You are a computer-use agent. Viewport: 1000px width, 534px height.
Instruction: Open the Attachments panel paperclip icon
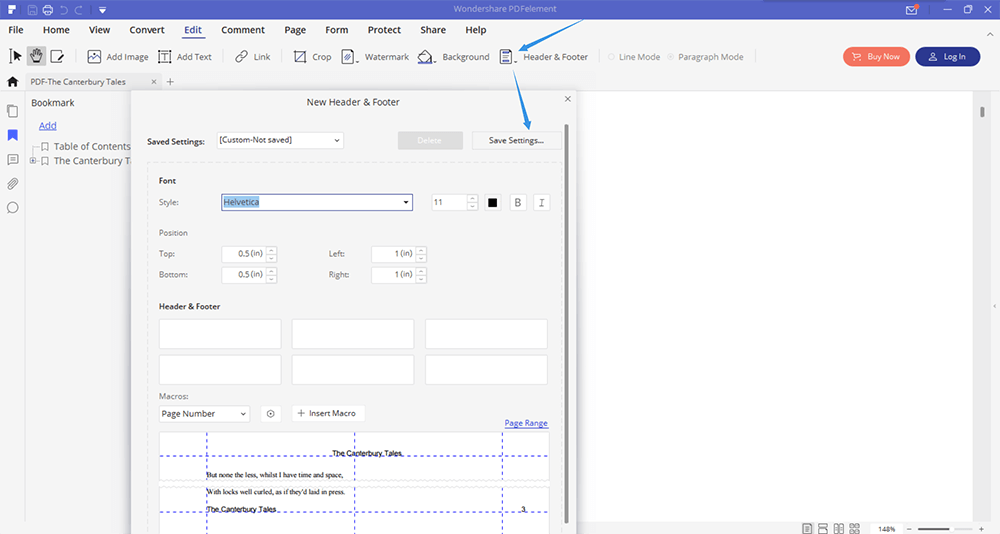click(x=13, y=184)
